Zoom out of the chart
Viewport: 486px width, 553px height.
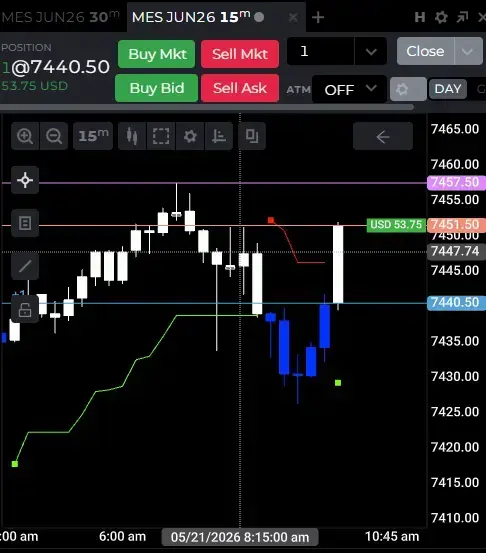coord(54,136)
